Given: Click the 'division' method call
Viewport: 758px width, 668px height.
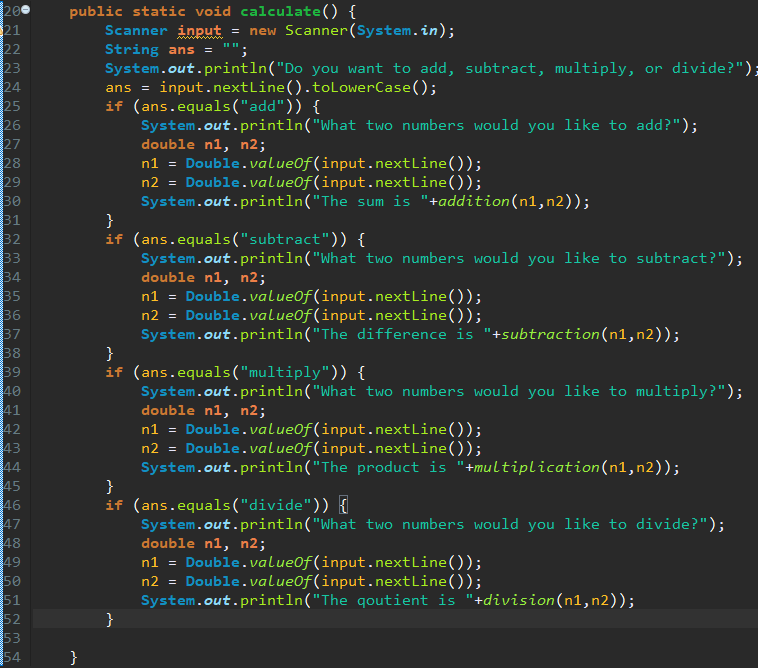Looking at the screenshot, I should click(x=519, y=600).
